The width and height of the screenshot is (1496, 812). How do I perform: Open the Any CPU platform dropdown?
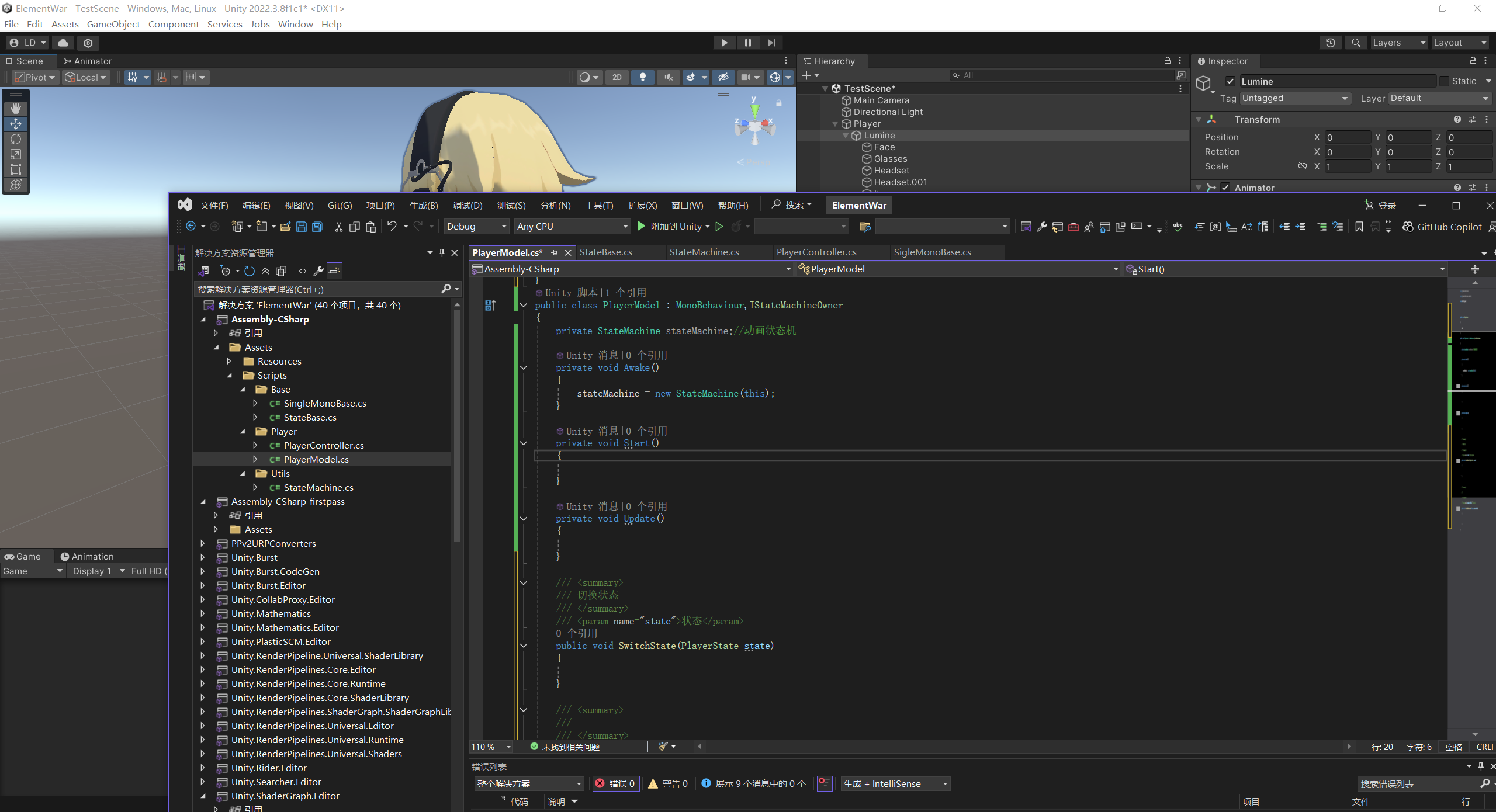coord(572,227)
